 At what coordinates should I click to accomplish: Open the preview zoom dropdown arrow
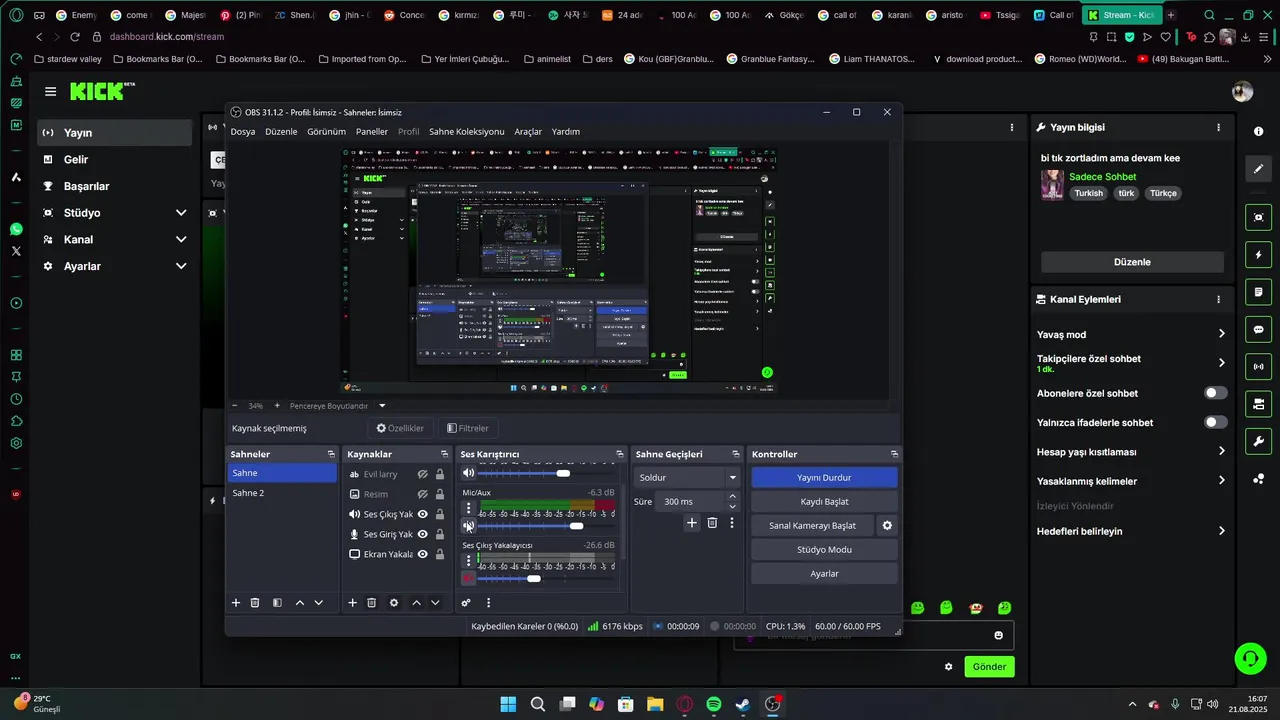(x=383, y=406)
